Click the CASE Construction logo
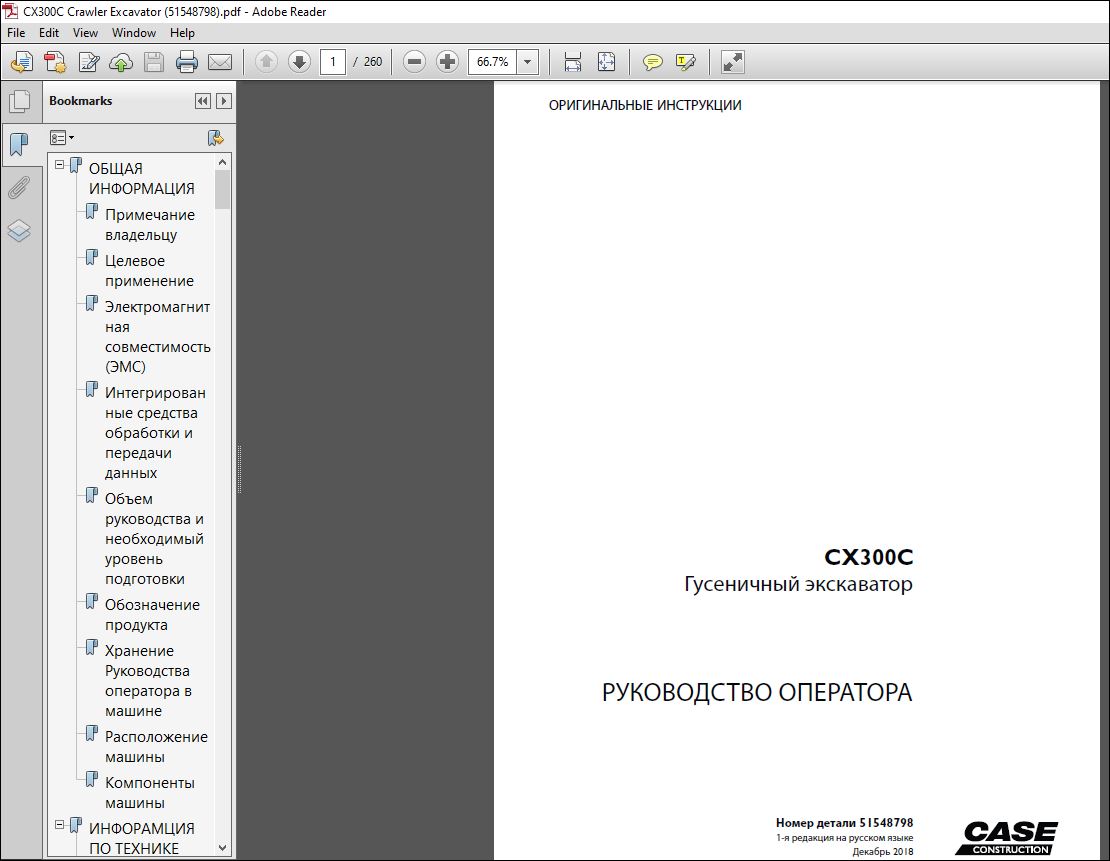 pyautogui.click(x=1007, y=838)
